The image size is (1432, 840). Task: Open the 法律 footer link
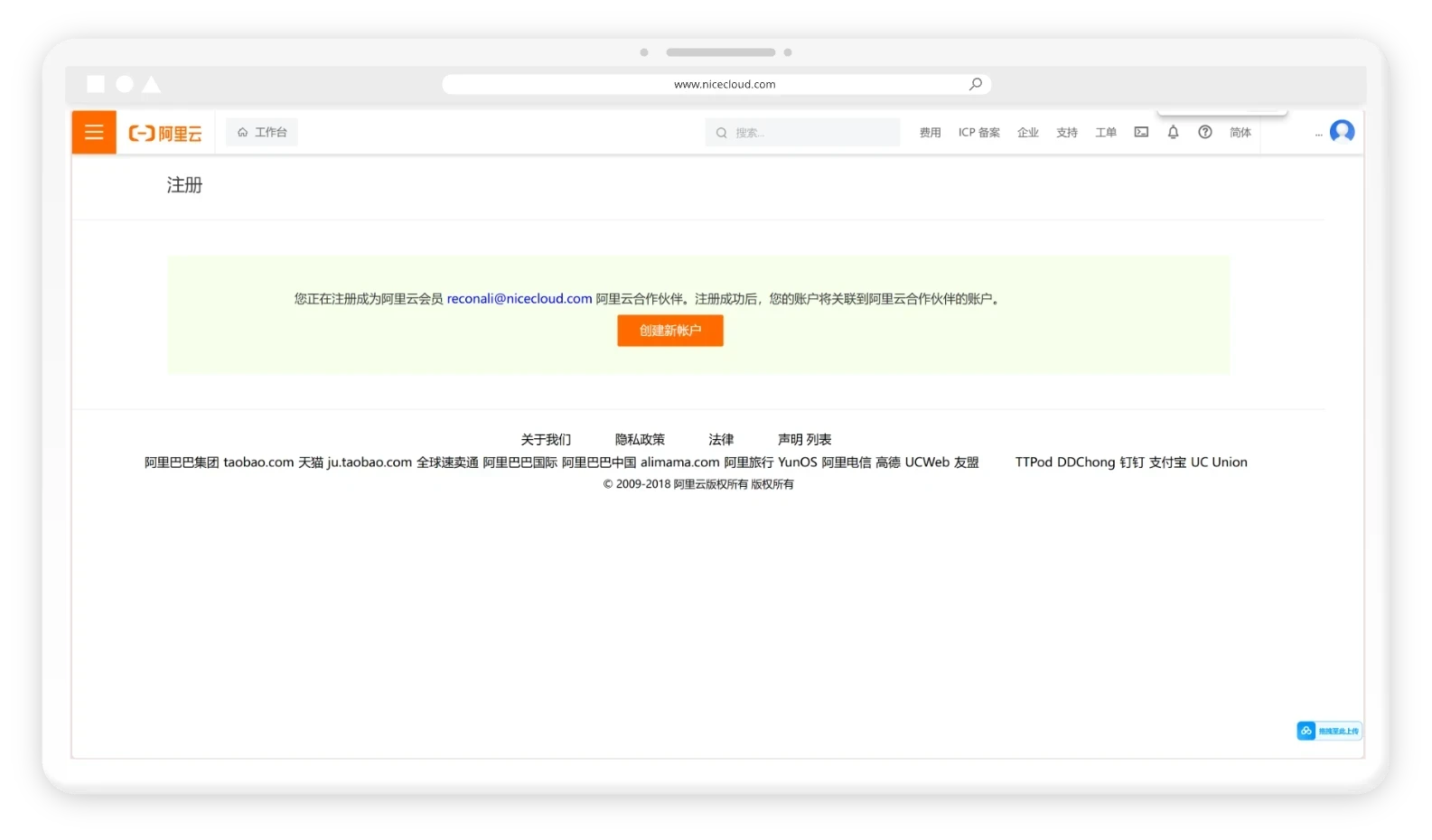coord(721,440)
